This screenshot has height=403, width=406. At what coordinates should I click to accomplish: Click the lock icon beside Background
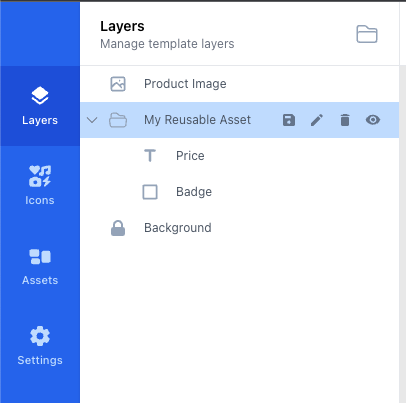click(118, 228)
